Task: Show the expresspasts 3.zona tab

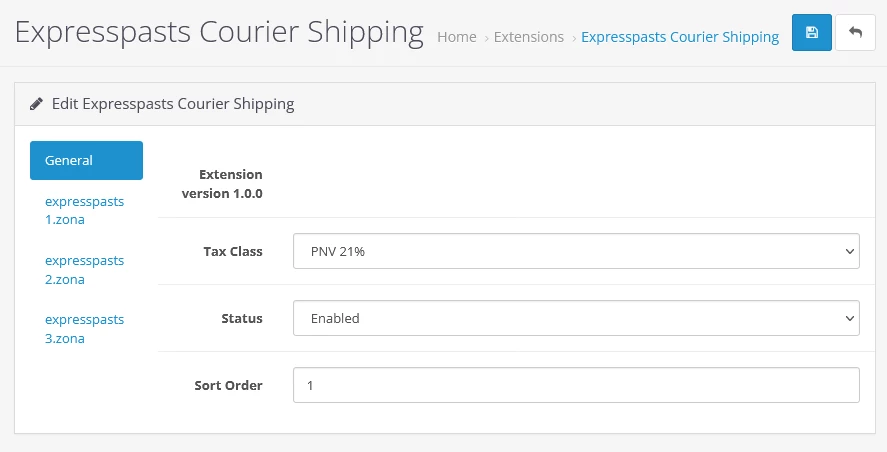Action: coord(84,328)
